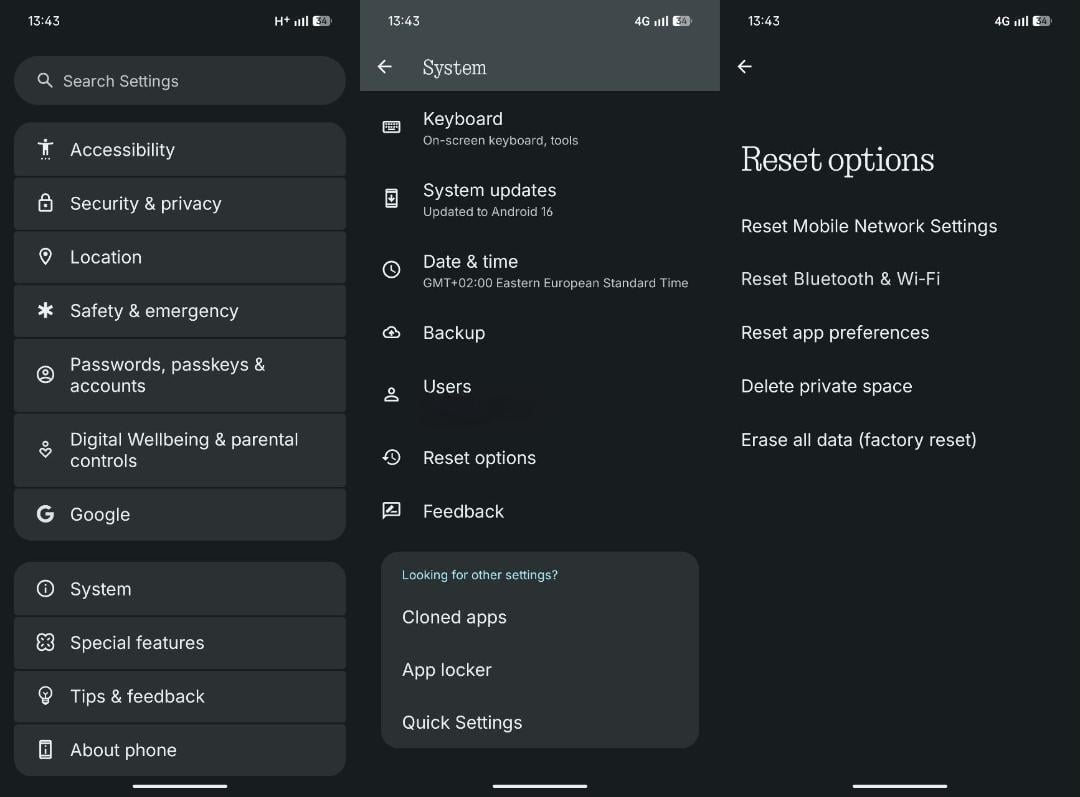The height and width of the screenshot is (797, 1080).
Task: Tap the Google G logo icon
Action: (x=45, y=514)
